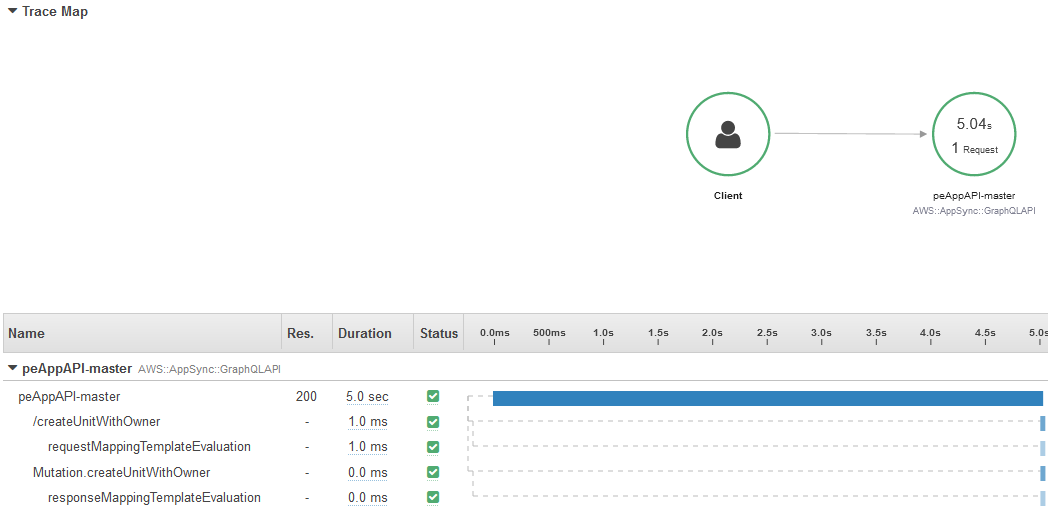Select the responseMappingTemplateEvaluation subsegment
The image size is (1048, 512).
click(154, 497)
